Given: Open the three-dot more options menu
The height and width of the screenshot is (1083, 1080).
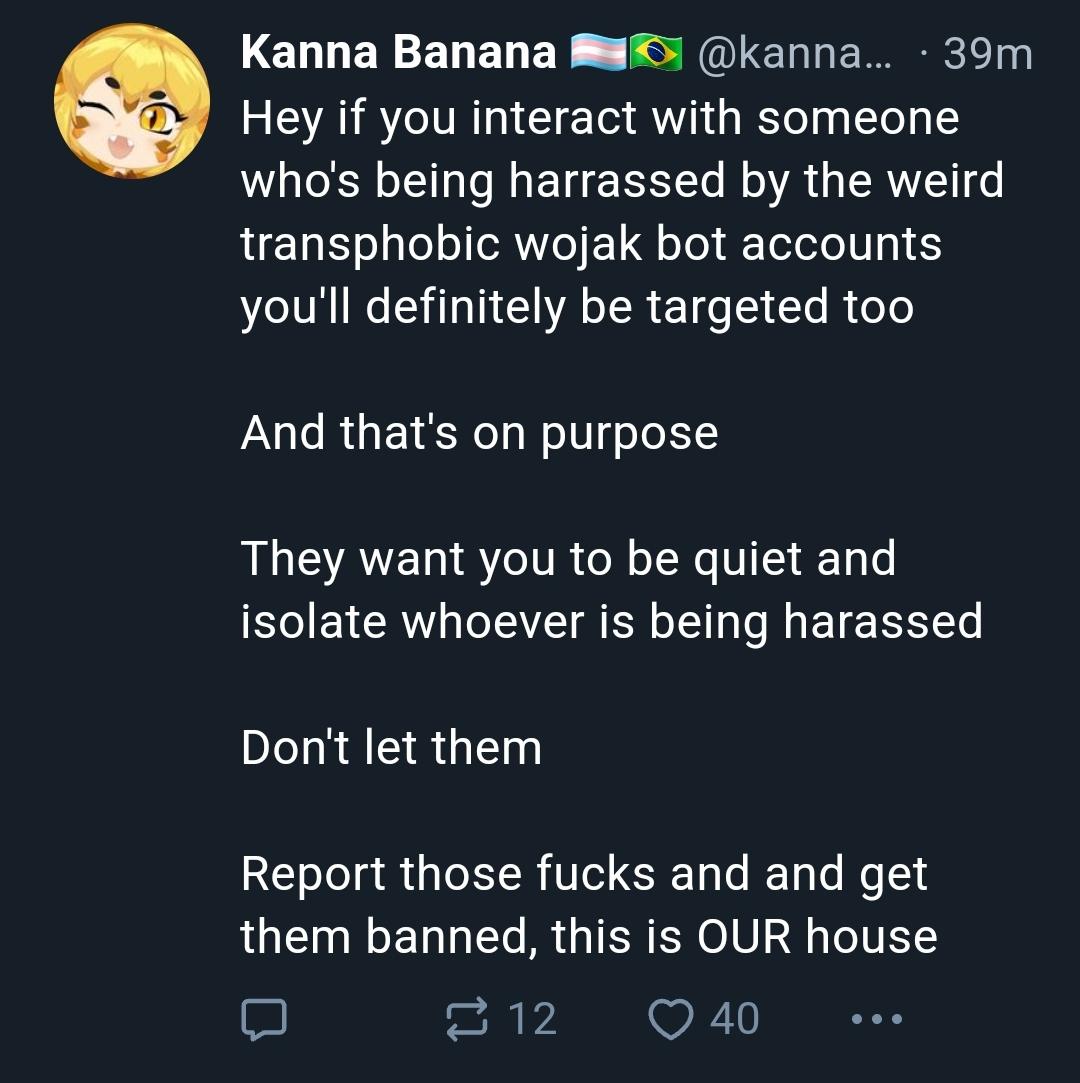Looking at the screenshot, I should point(878,1019).
